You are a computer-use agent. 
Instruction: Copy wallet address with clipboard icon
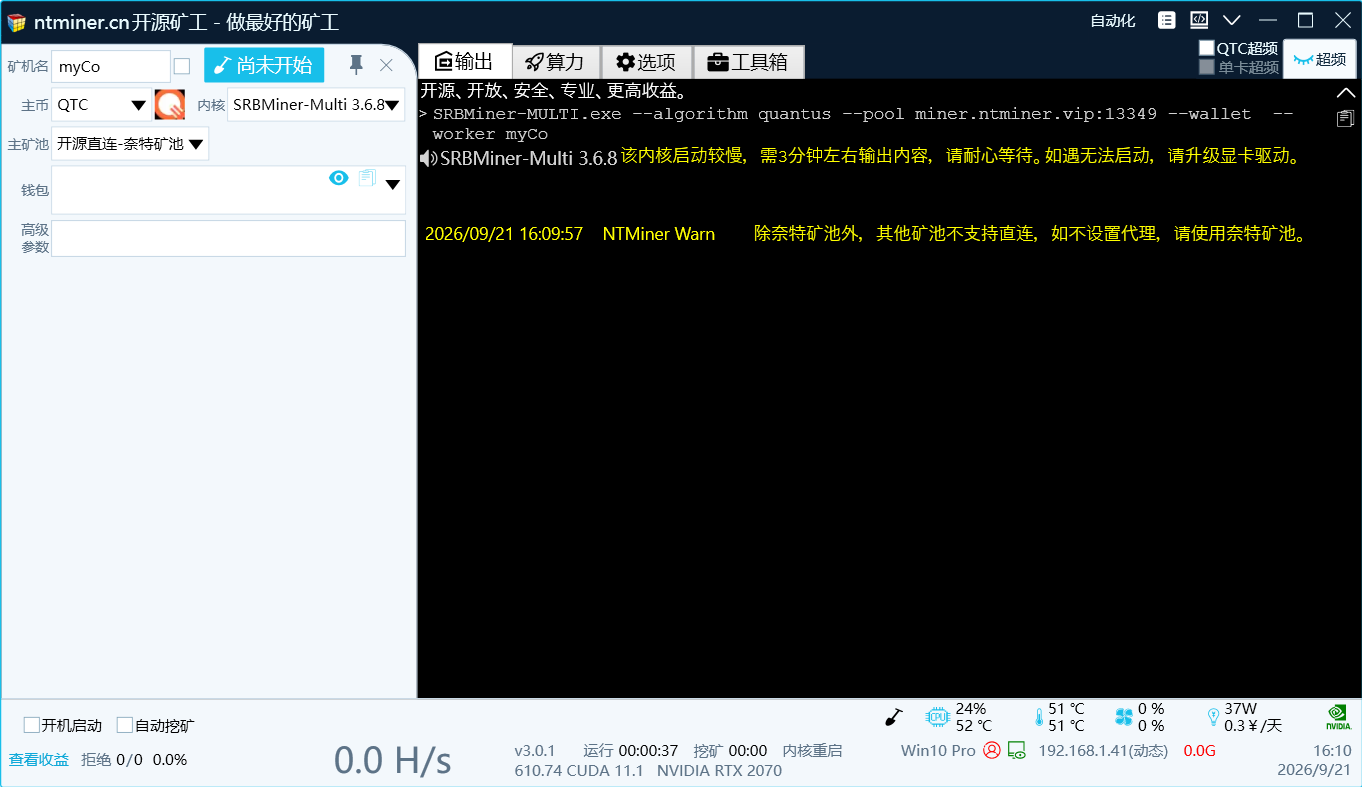click(x=367, y=178)
